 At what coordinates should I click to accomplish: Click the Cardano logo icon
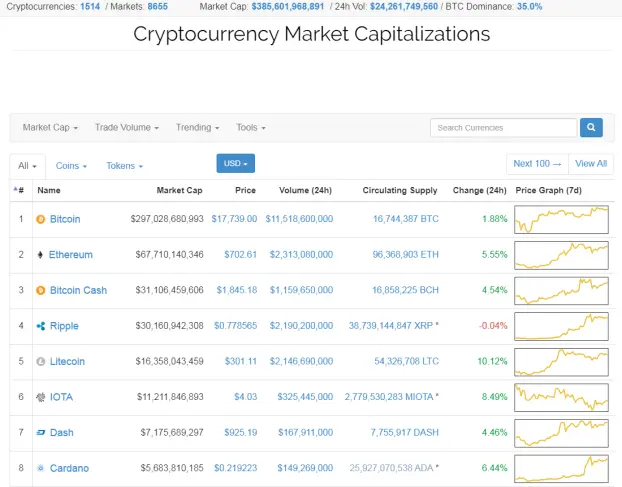(40, 468)
